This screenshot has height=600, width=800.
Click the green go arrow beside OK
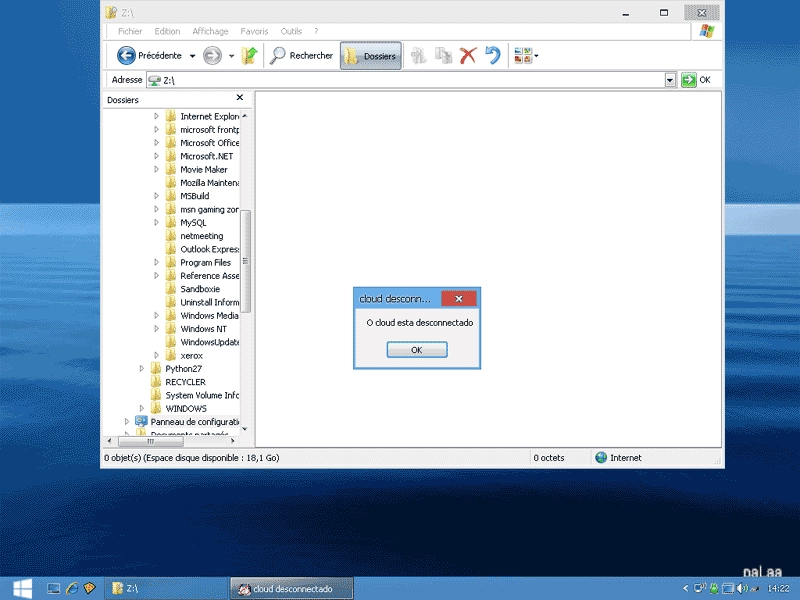(x=688, y=80)
